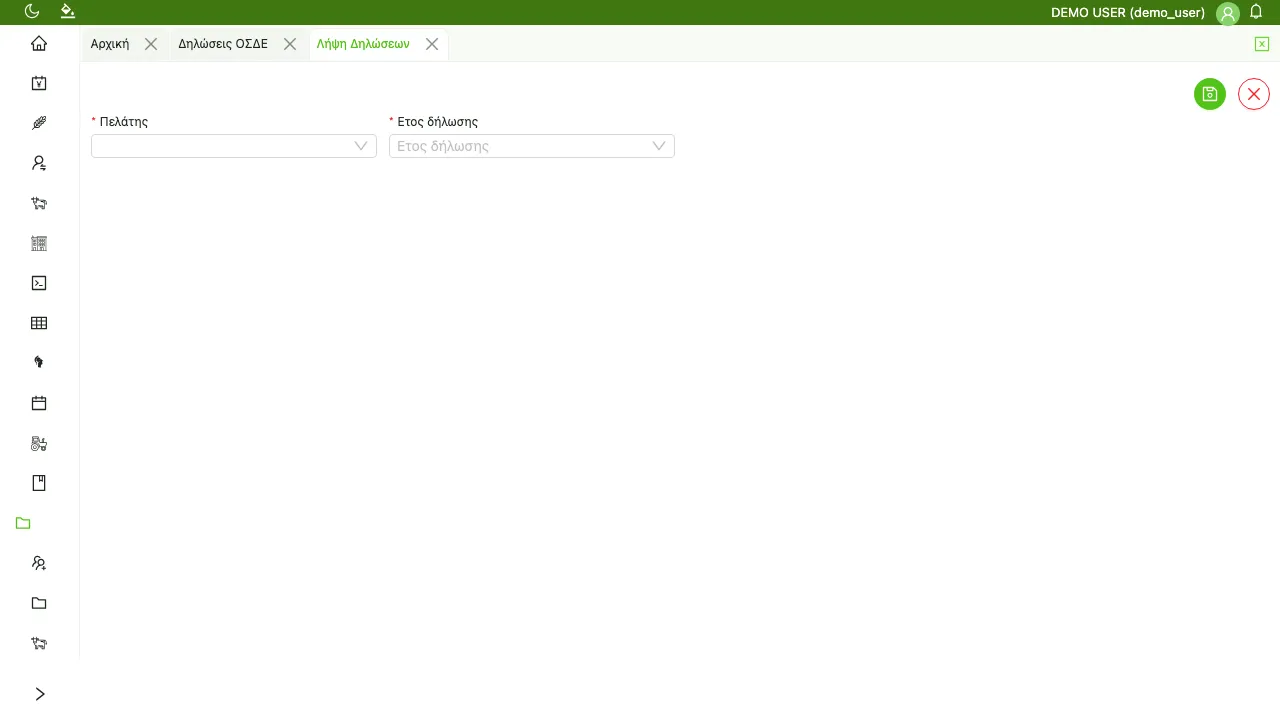Open the notifications bell
Viewport: 1280px width, 720px height.
click(x=1257, y=12)
